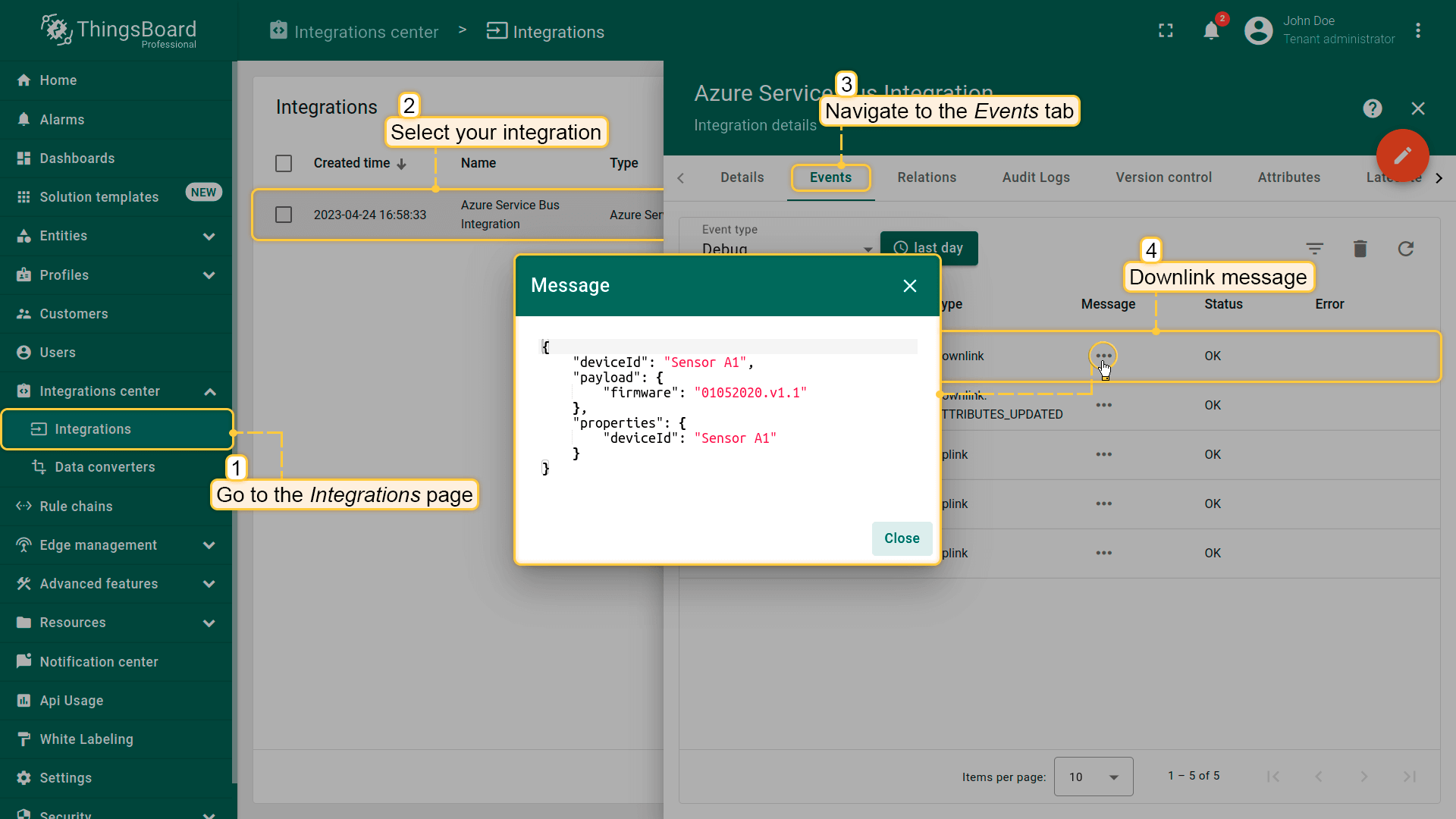Collapse the Integrations center menu
1456x819 pixels.
pyautogui.click(x=209, y=391)
